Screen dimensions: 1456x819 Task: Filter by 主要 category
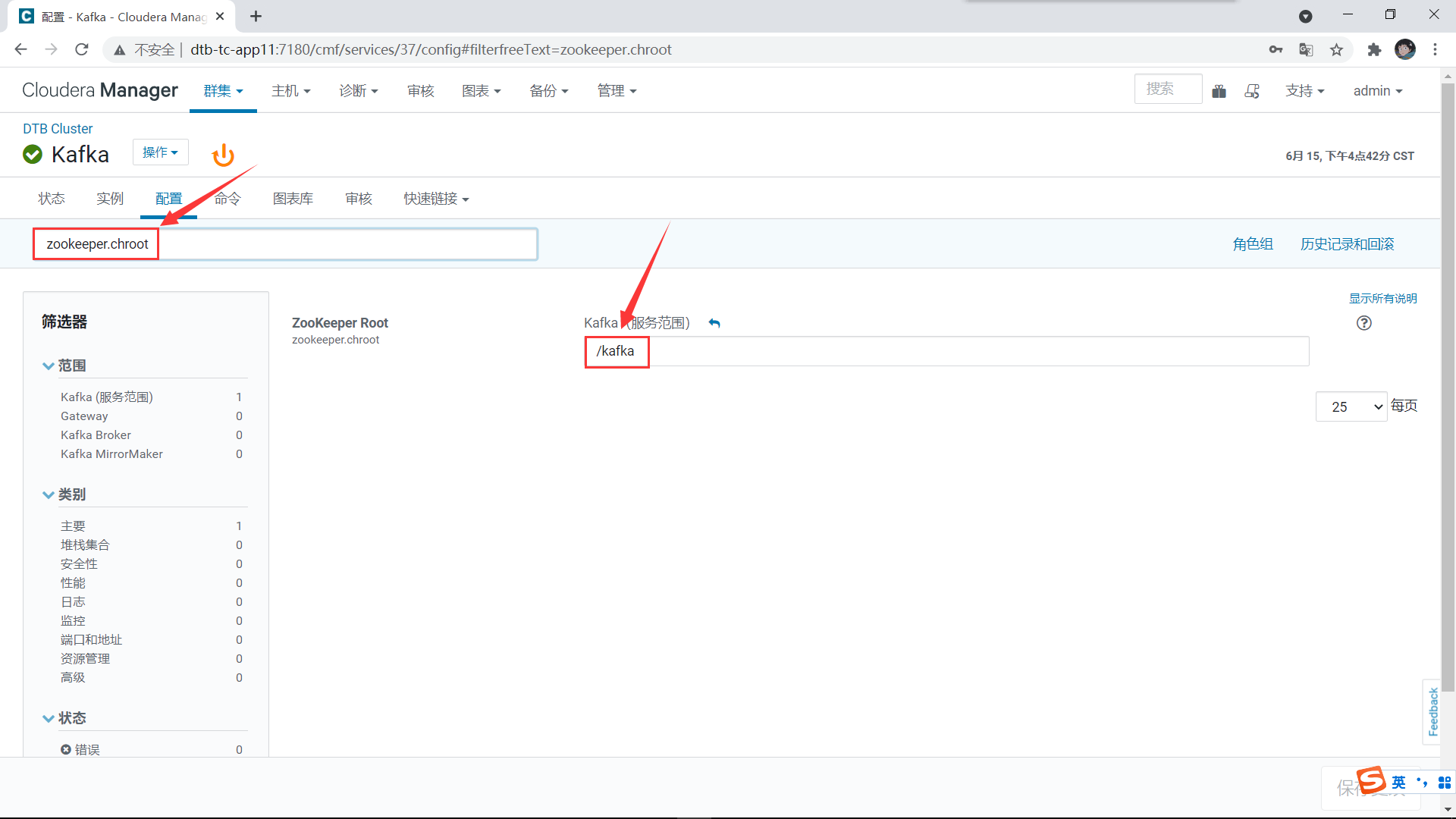pos(73,526)
